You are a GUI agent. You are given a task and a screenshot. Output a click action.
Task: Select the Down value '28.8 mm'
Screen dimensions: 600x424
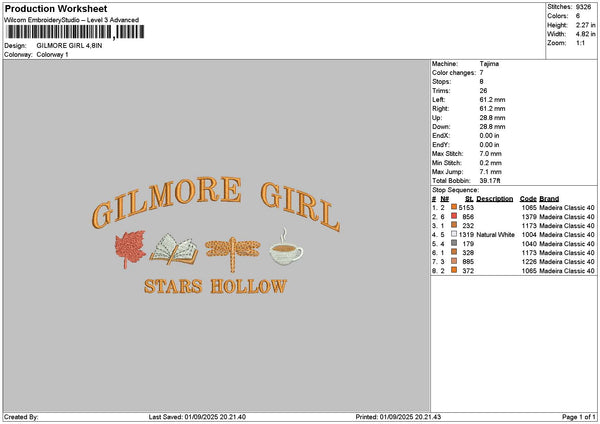click(492, 127)
